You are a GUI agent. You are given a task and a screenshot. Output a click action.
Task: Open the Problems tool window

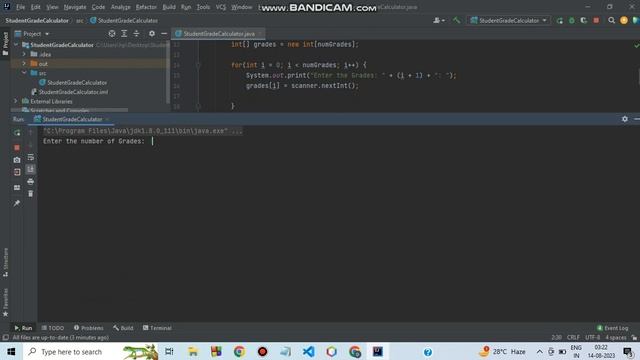point(89,328)
